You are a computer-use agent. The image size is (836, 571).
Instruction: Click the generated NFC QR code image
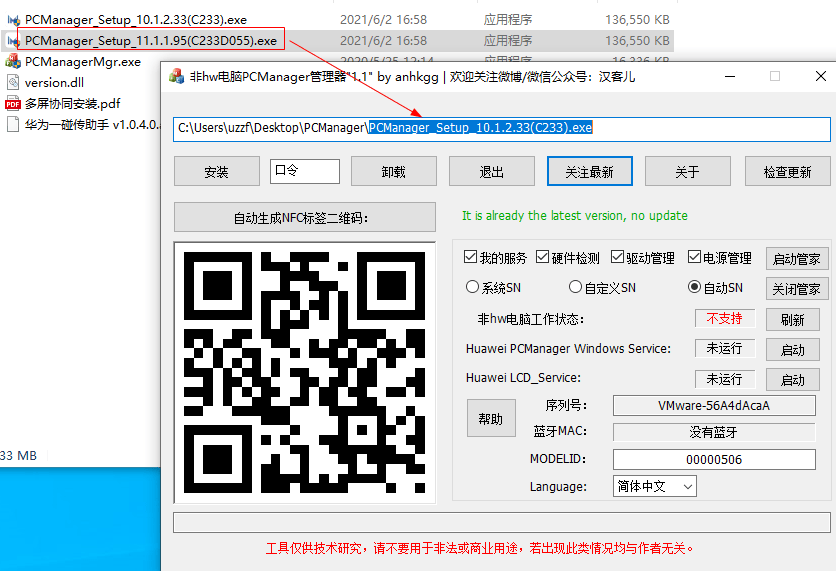305,370
